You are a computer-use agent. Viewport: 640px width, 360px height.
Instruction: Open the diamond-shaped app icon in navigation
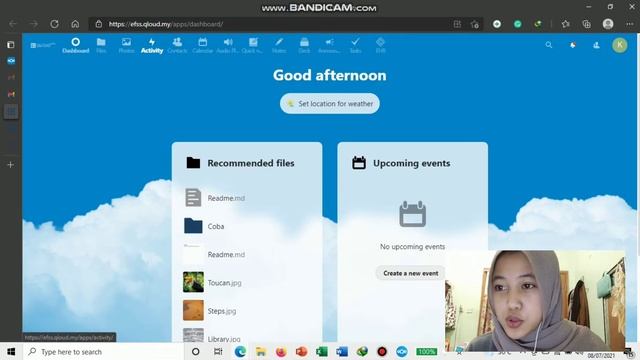coord(380,42)
